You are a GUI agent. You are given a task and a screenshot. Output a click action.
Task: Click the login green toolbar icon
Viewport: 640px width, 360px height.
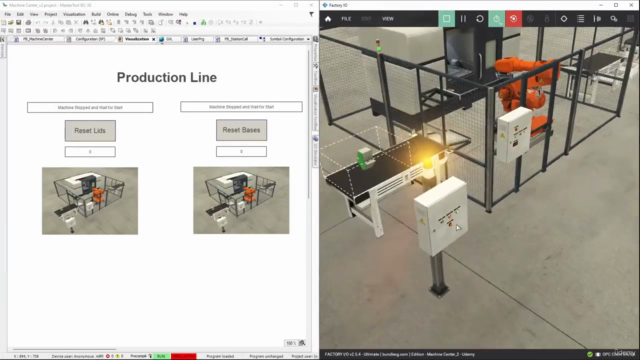point(203,22)
